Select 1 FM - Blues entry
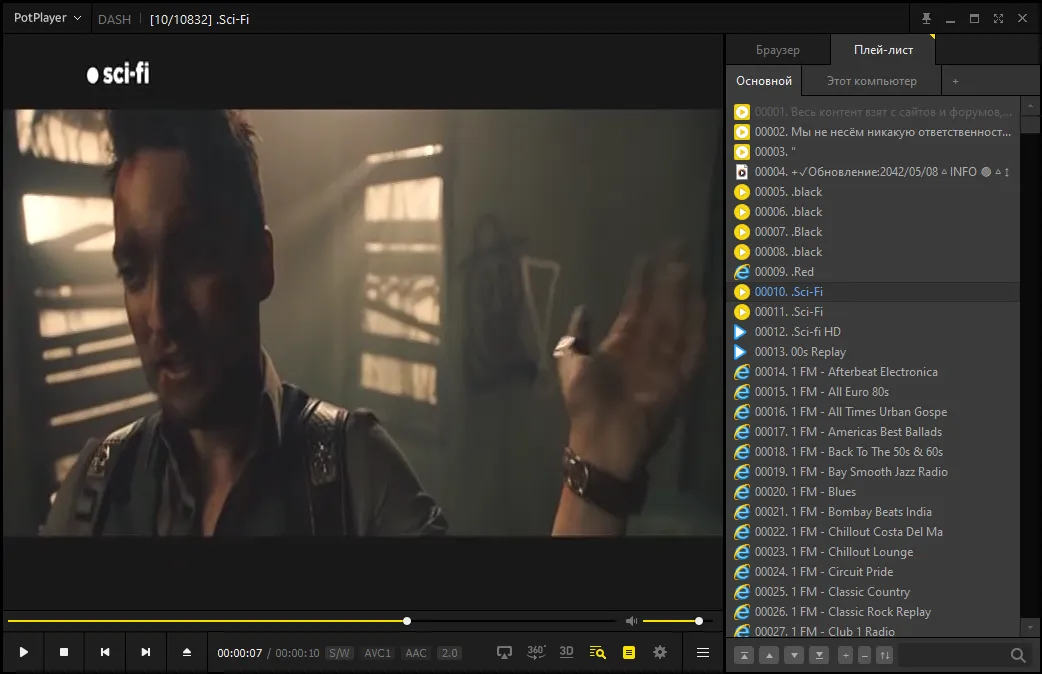The width and height of the screenshot is (1042, 674). coord(873,492)
